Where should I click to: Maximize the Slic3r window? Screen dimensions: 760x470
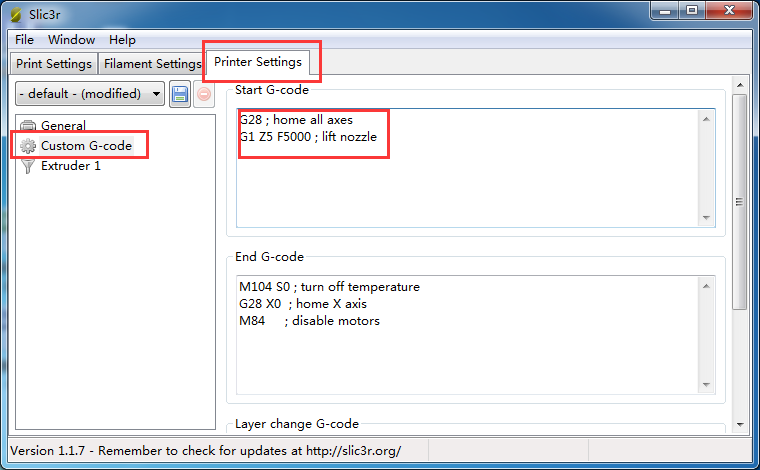(x=692, y=11)
